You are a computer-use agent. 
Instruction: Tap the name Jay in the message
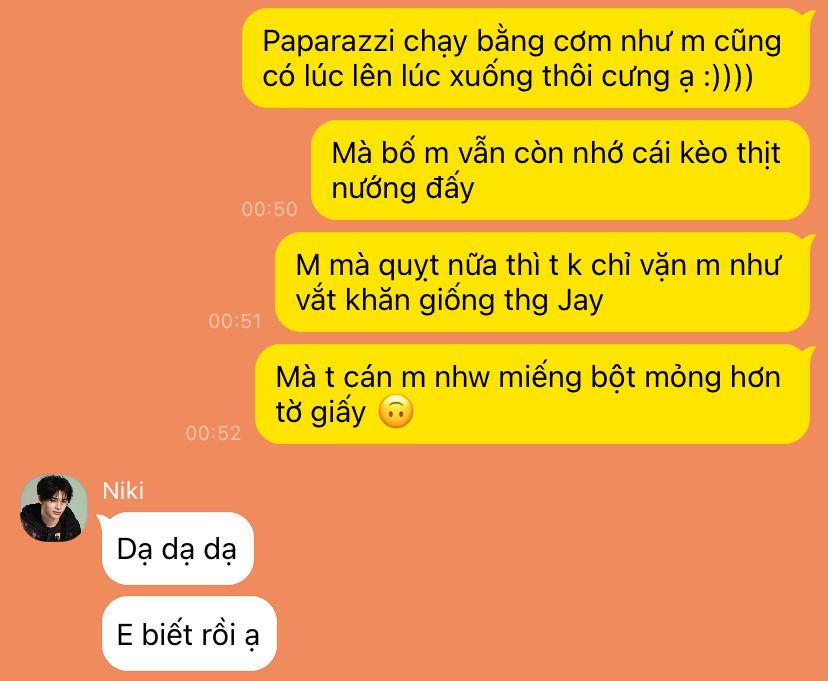tap(580, 301)
